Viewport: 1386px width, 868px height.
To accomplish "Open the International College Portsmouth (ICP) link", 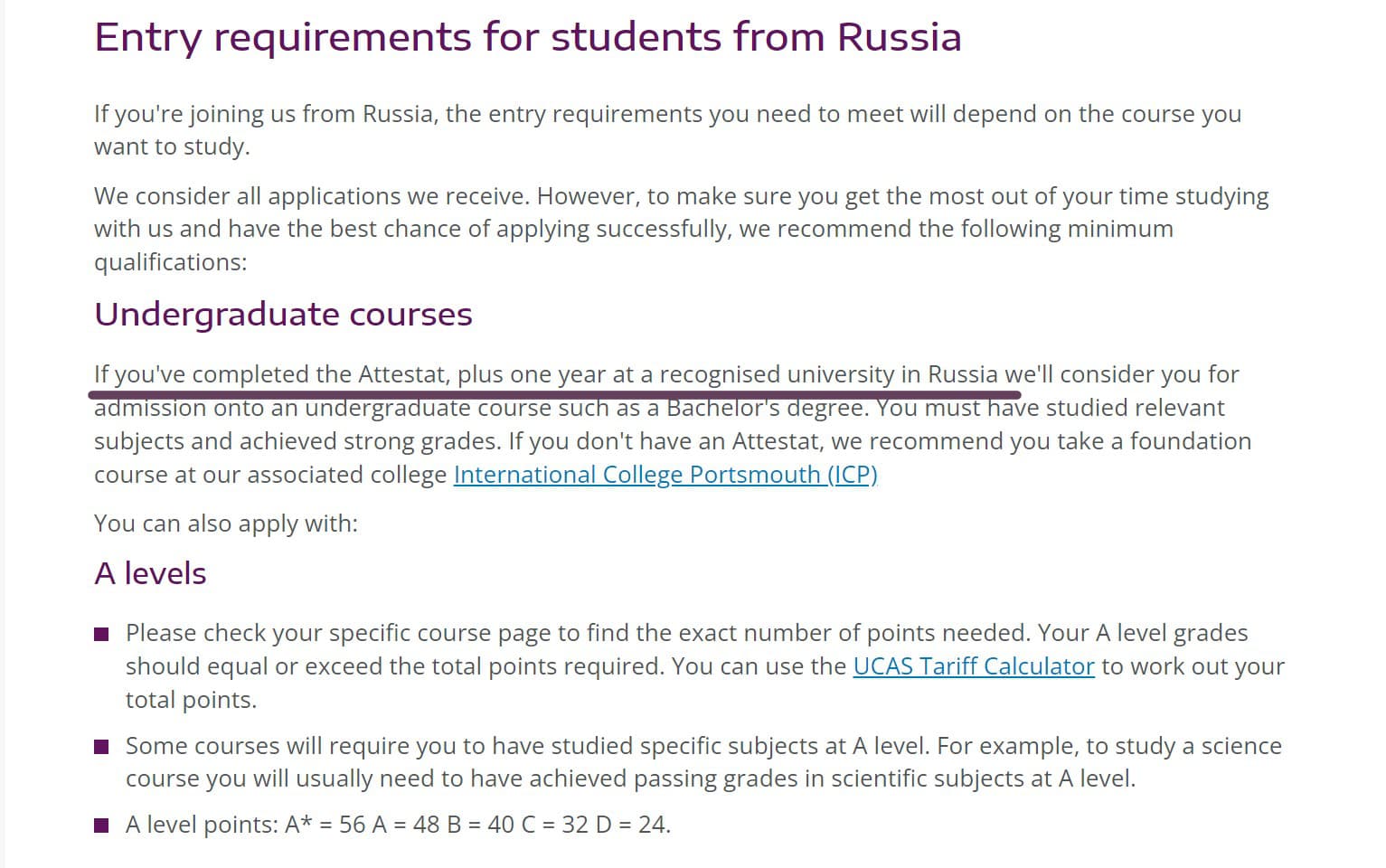I will pos(665,475).
